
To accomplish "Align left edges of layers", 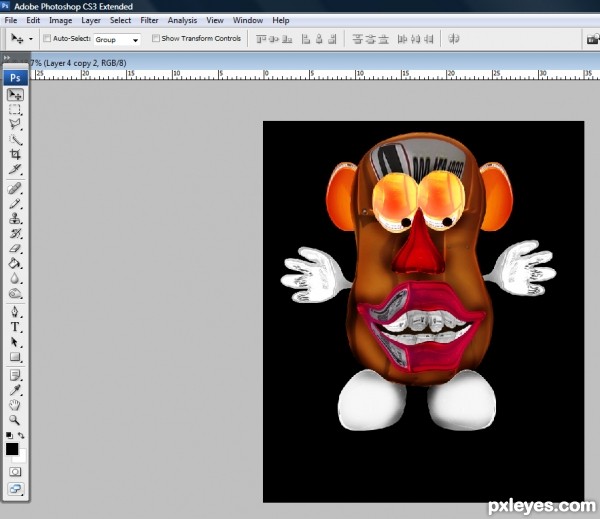I will 306,39.
